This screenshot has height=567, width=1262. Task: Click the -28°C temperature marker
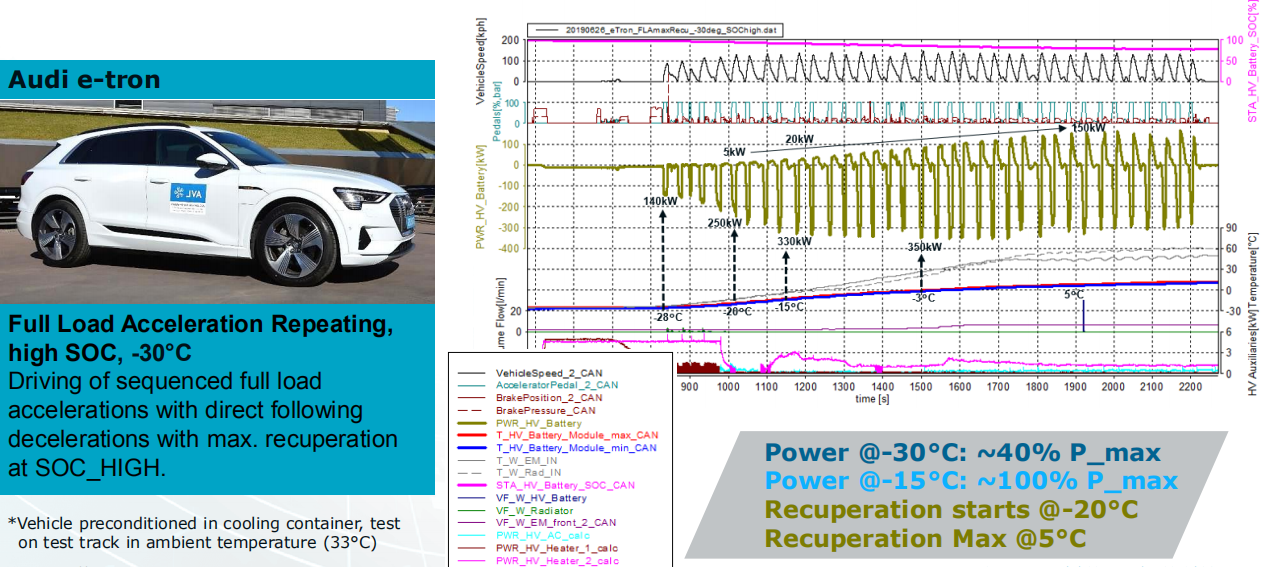pos(669,317)
